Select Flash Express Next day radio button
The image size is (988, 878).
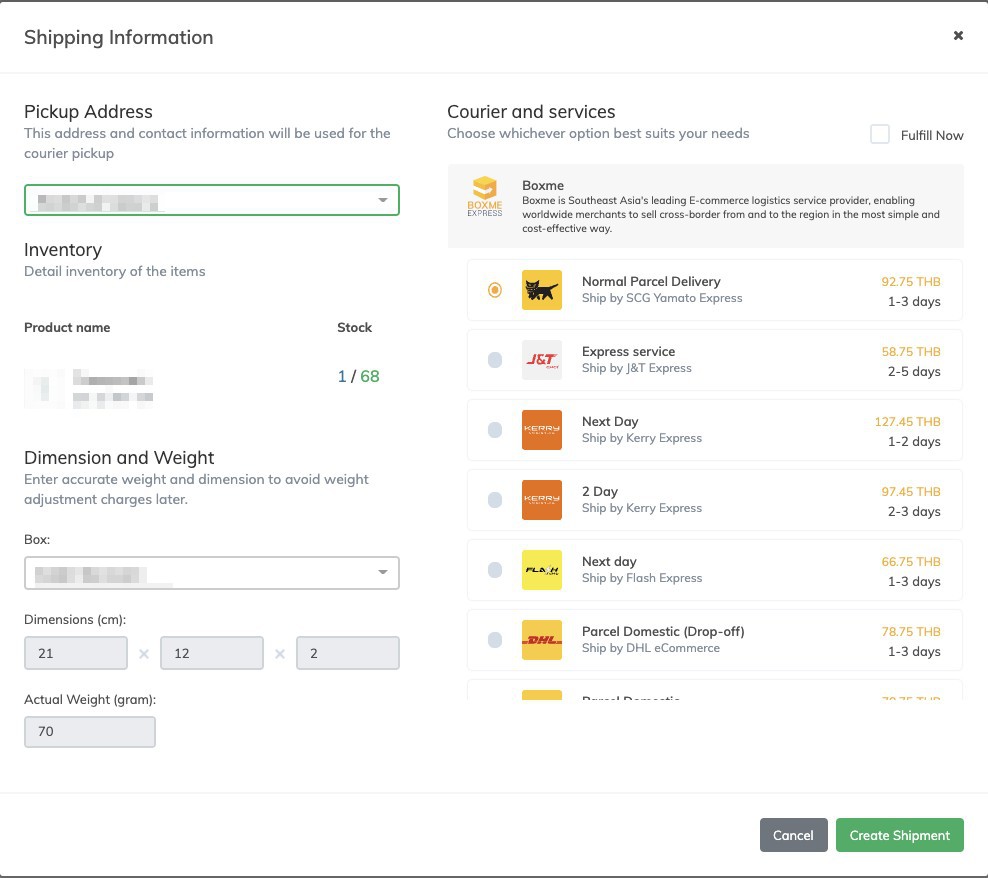[495, 570]
